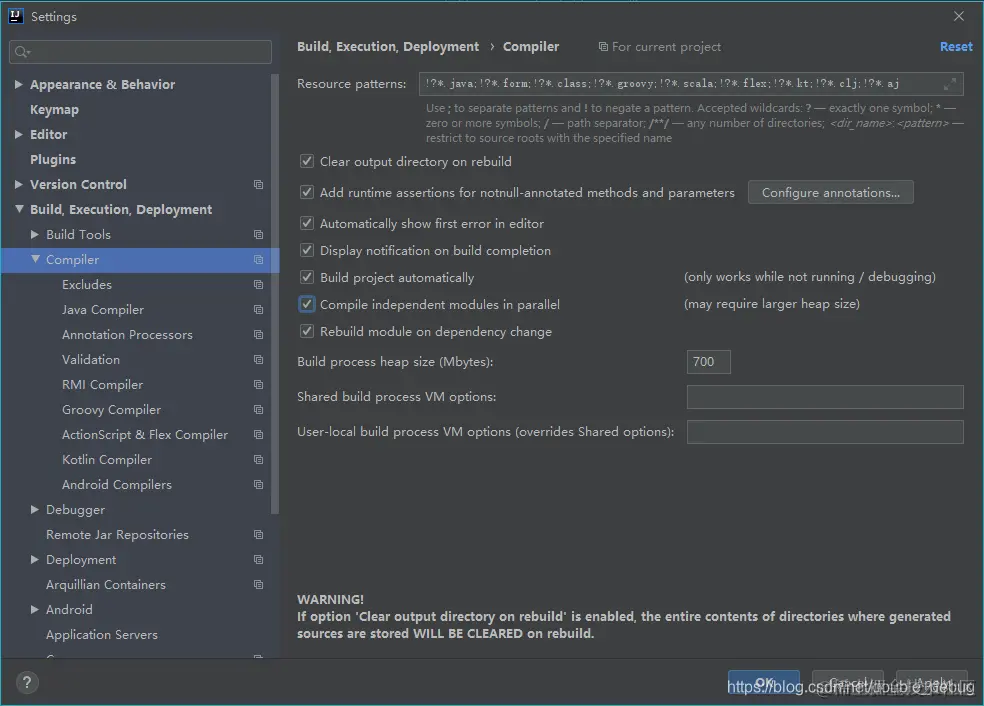Open the Plugins settings page
The width and height of the screenshot is (984, 706).
click(53, 159)
